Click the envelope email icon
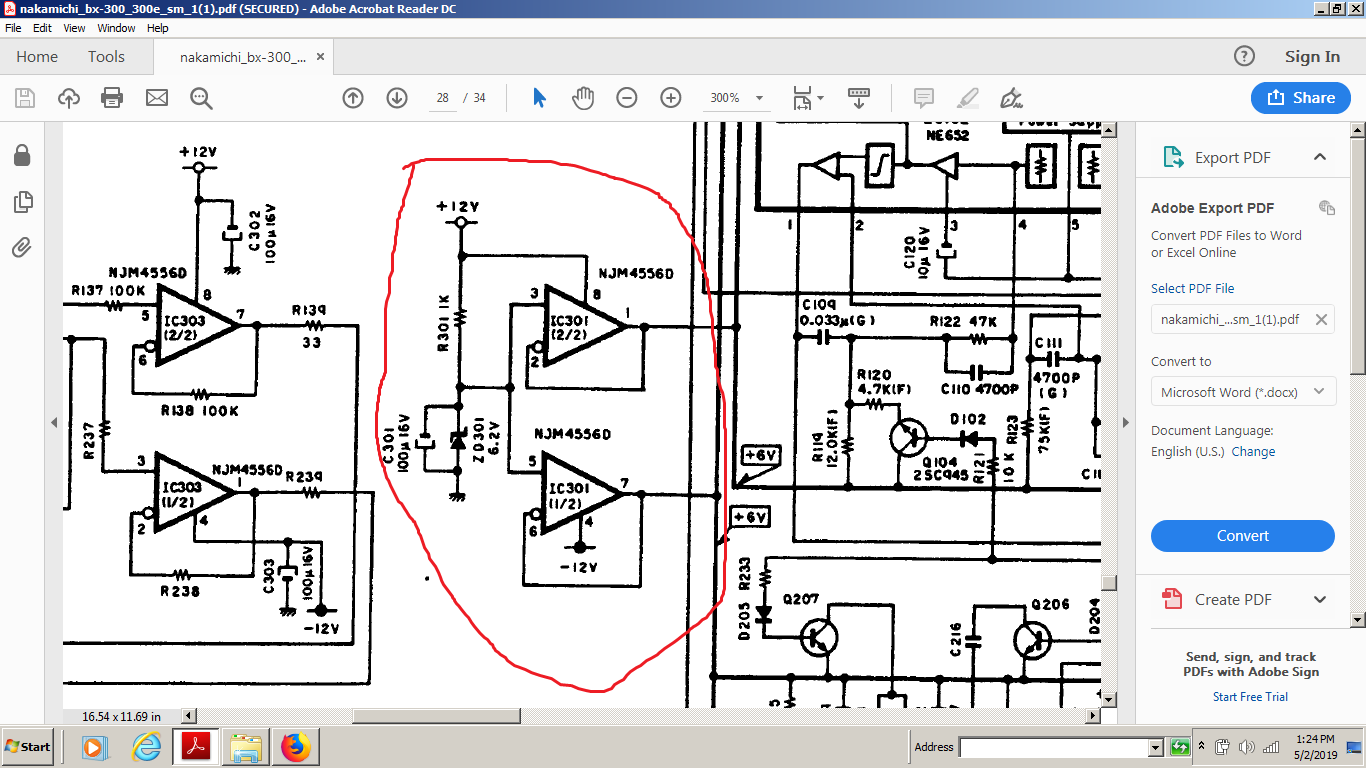This screenshot has height=768, width=1366. click(157, 98)
